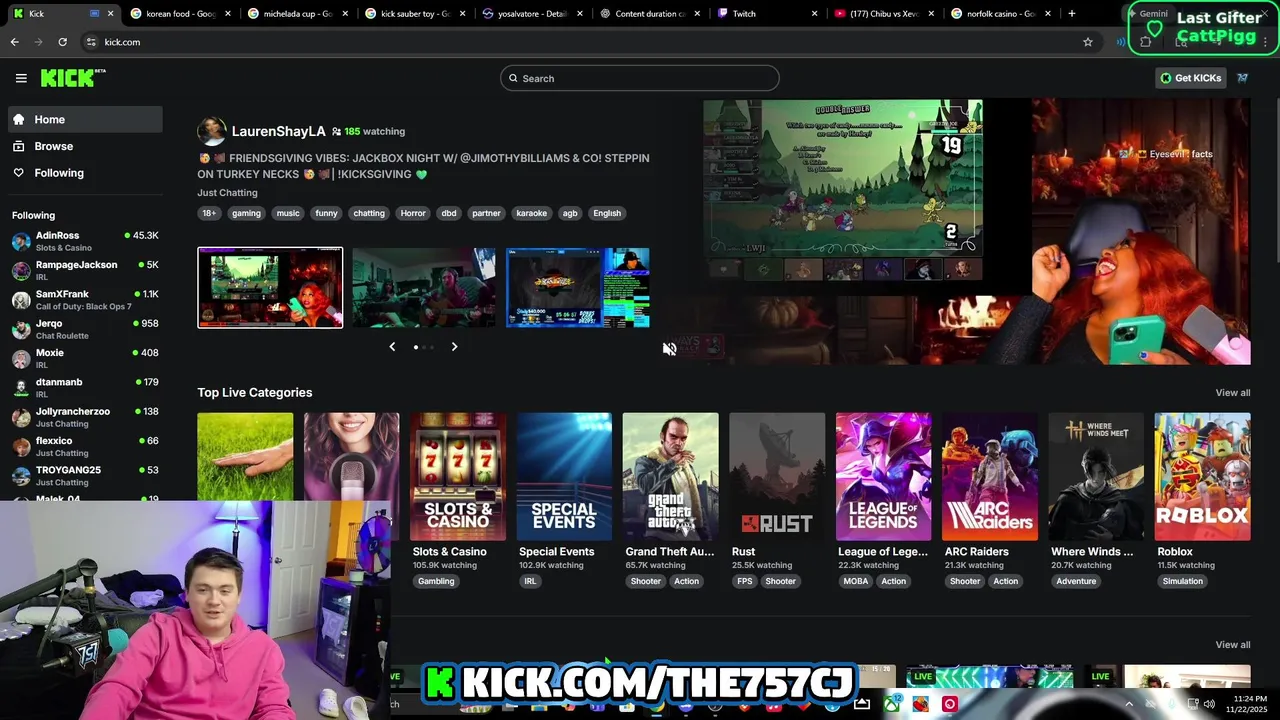The height and width of the screenshot is (720, 1280).
Task: Open the Rust category card
Action: [777, 477]
